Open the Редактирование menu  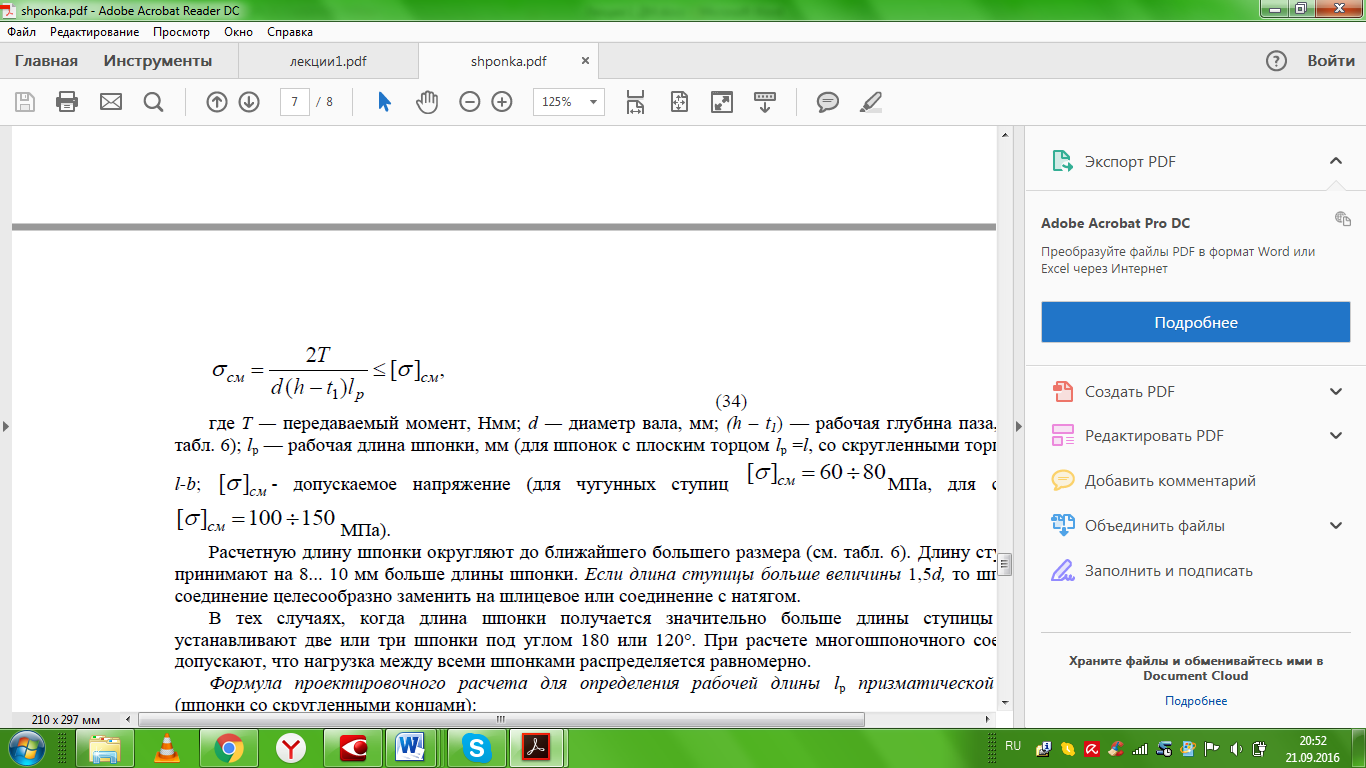(94, 32)
